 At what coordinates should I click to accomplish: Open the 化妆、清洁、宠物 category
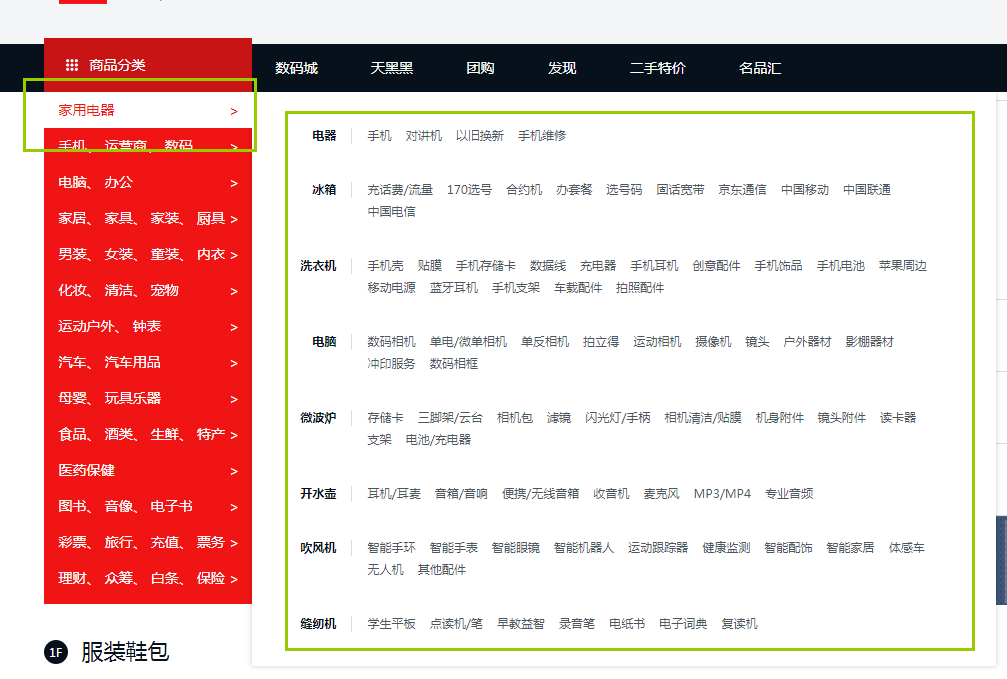tap(118, 290)
